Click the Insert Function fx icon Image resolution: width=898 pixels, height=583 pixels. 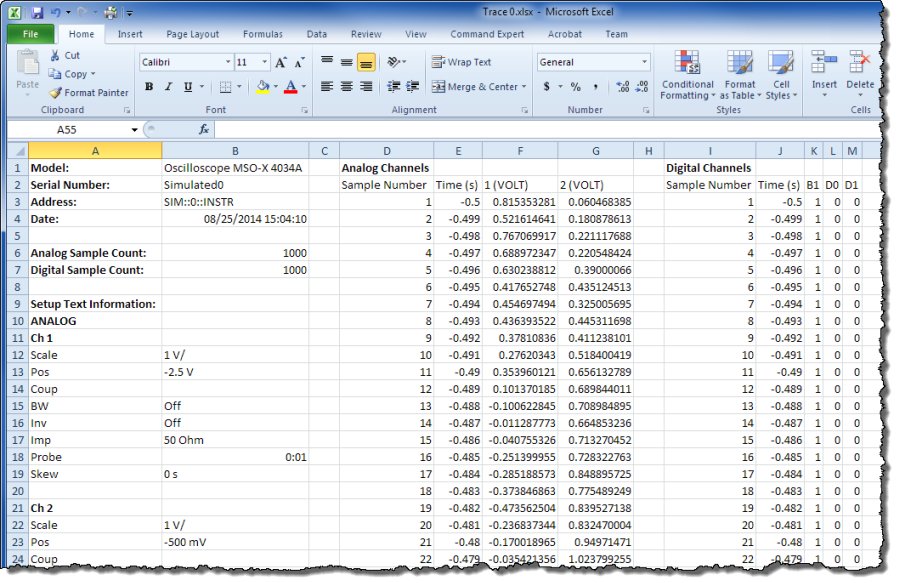coord(204,129)
